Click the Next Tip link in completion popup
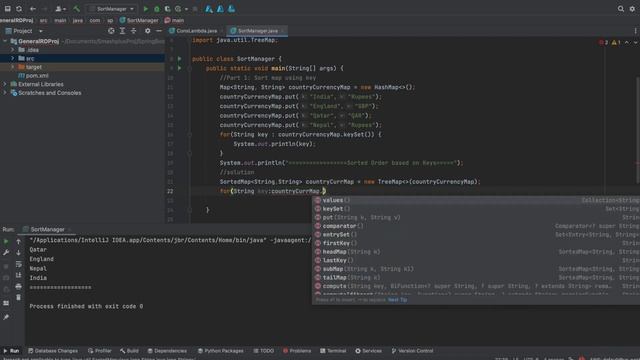This screenshot has width=640, height=360. (x=397, y=300)
